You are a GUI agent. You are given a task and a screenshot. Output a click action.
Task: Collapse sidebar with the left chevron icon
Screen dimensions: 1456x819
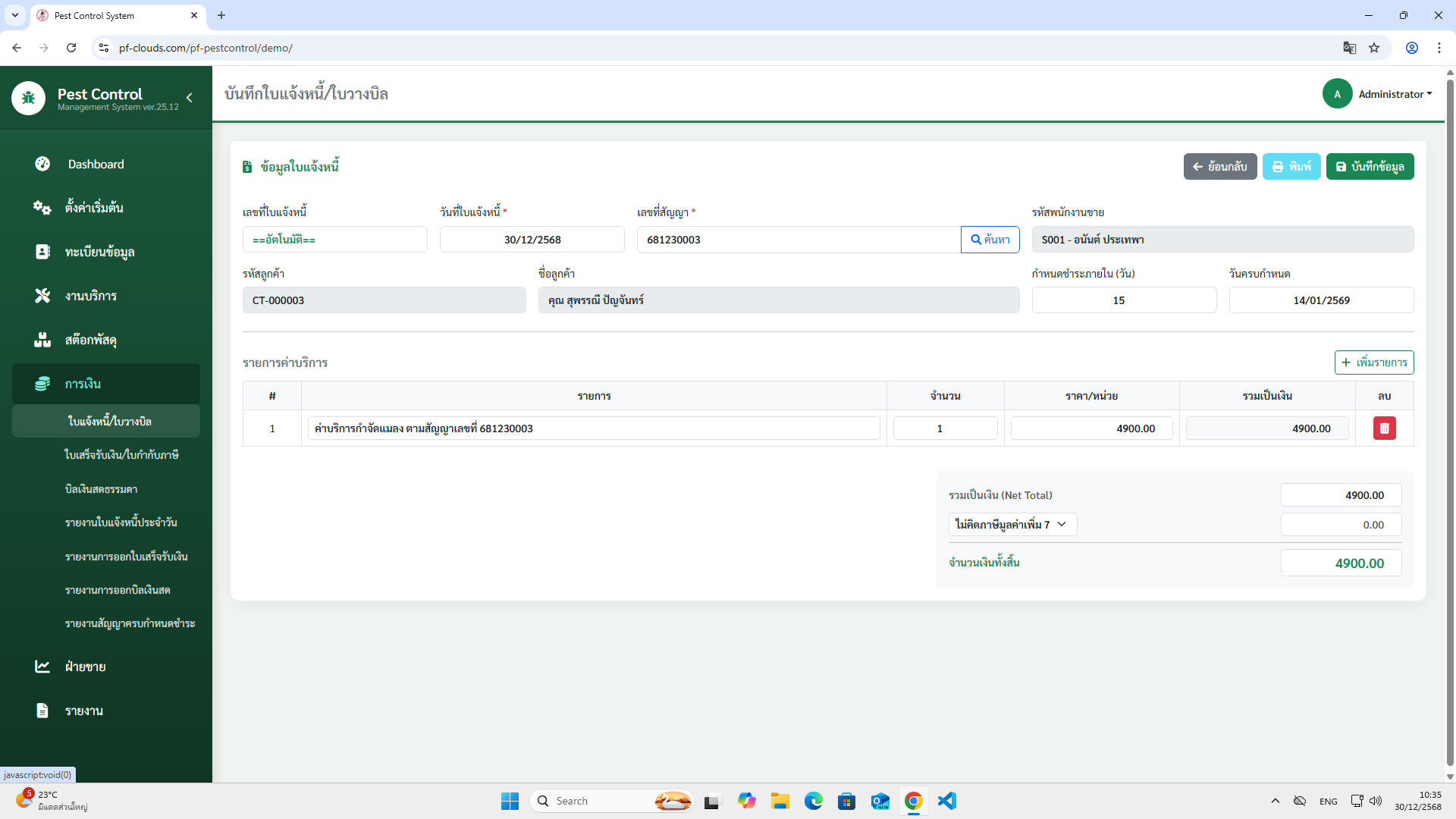point(190,98)
